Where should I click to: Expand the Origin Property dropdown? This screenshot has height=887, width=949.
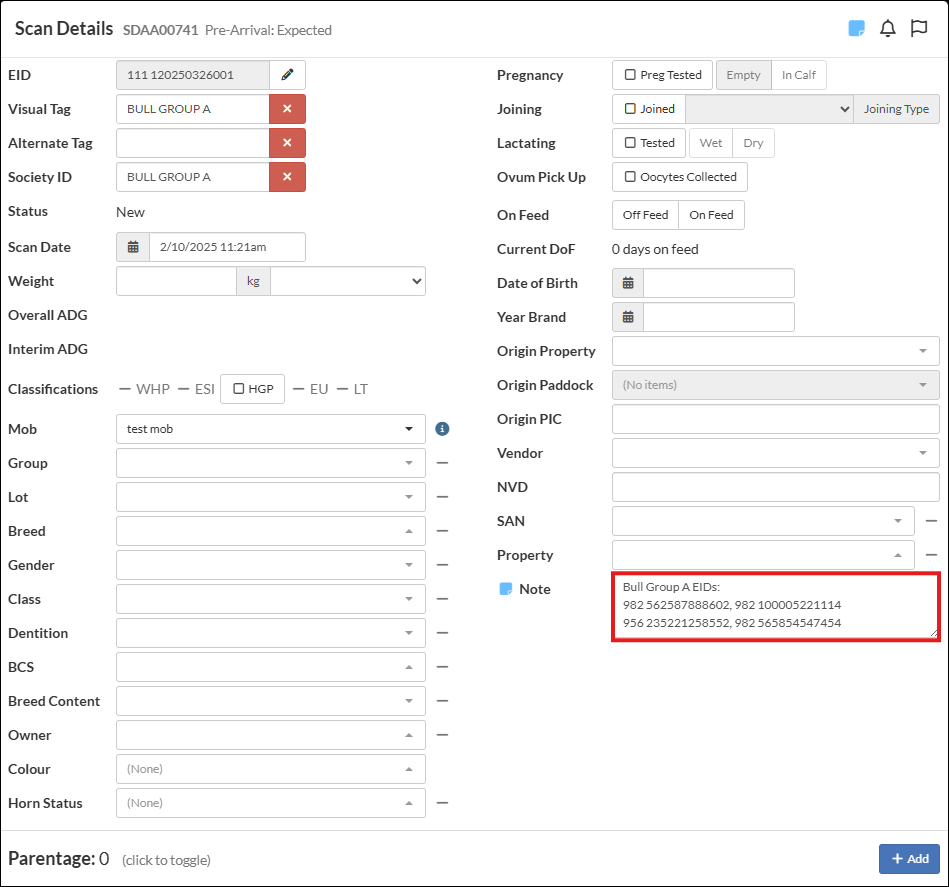pos(920,351)
